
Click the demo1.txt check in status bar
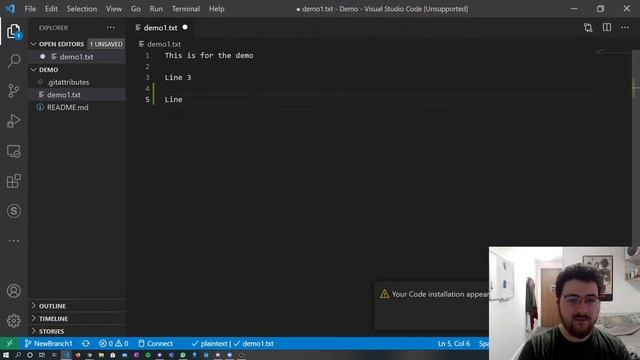253,344
